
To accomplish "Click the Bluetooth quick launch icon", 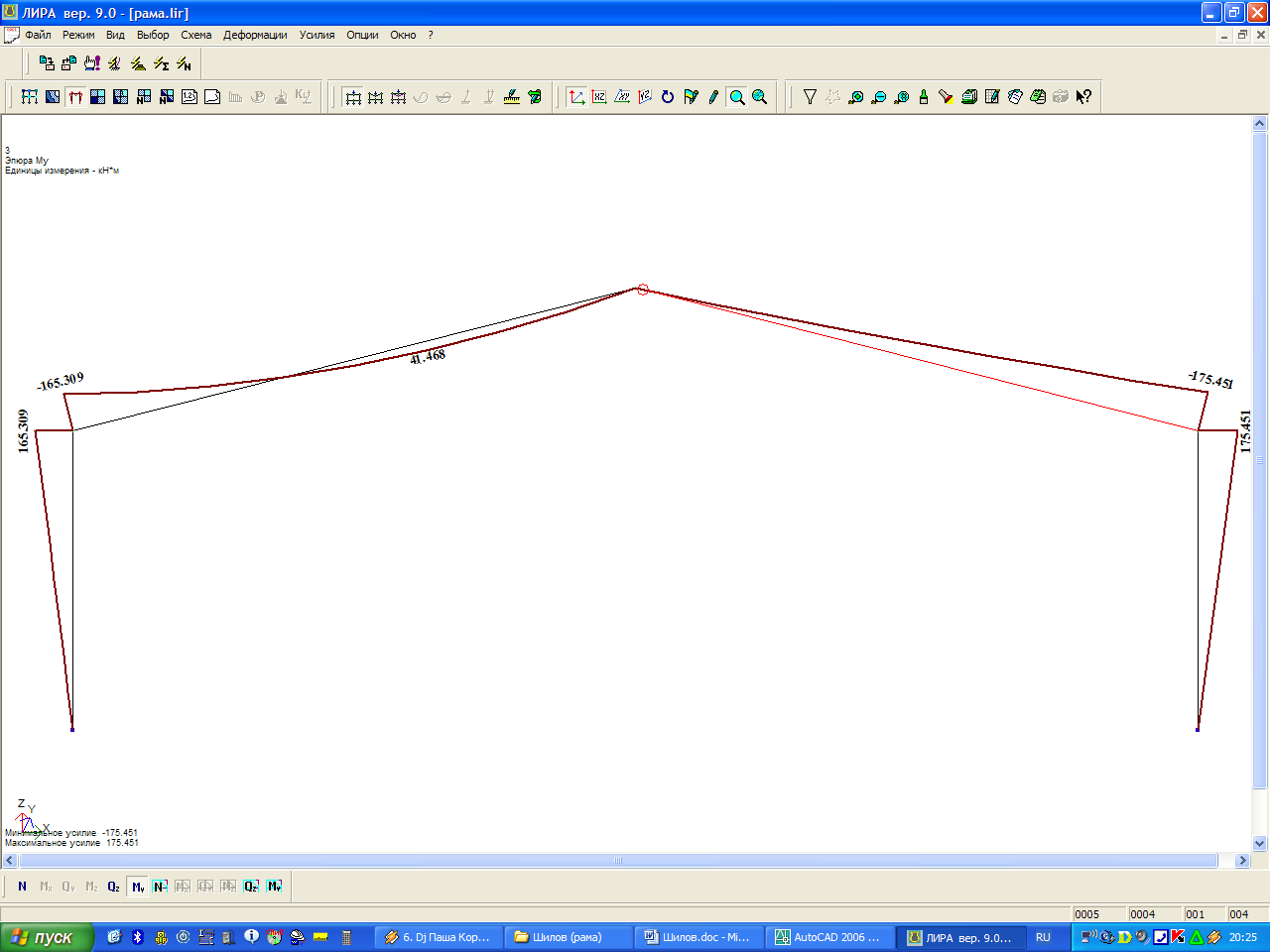I will point(138,937).
